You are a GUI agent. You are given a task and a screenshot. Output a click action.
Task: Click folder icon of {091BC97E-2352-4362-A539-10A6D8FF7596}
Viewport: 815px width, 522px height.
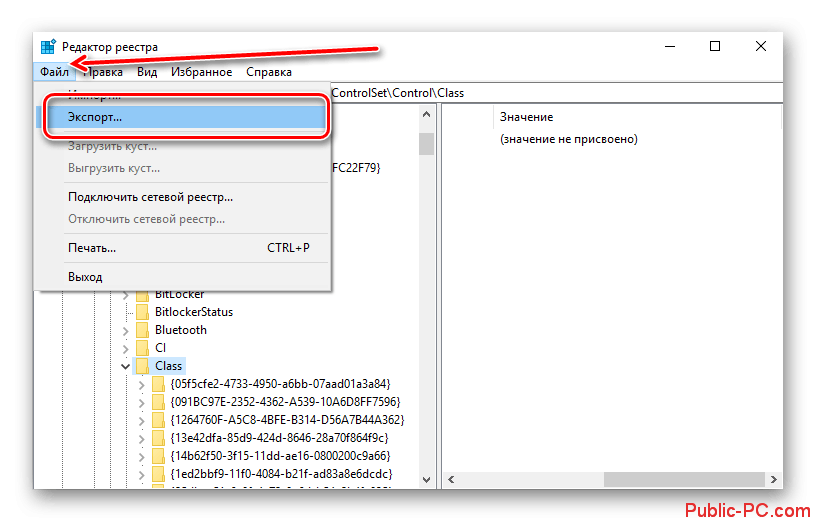pos(158,402)
